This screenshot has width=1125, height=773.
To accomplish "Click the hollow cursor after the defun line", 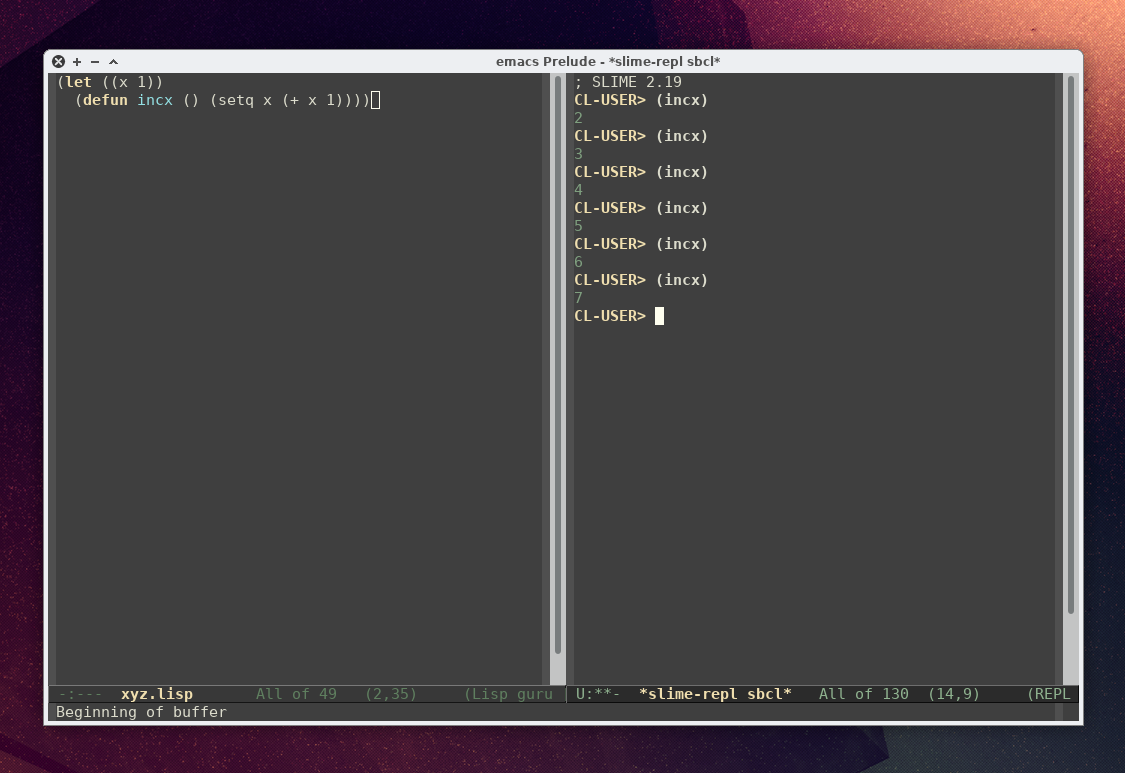I will (375, 100).
